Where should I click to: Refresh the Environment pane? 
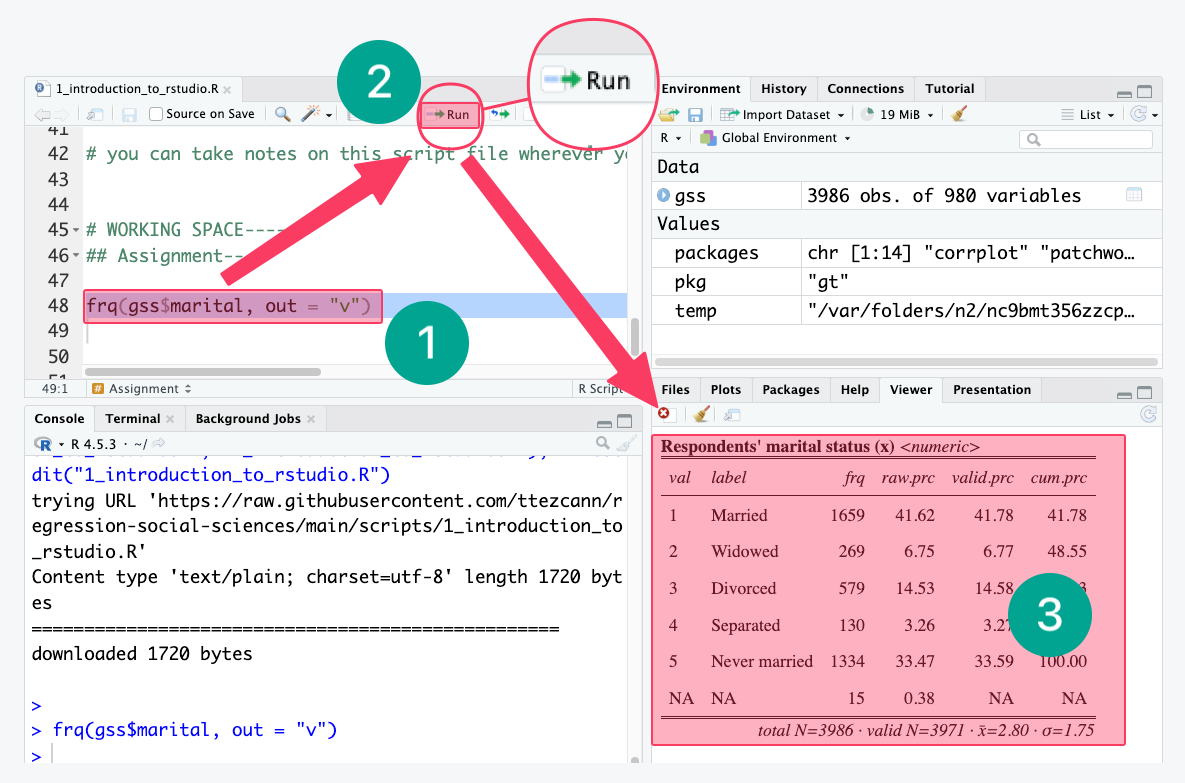coord(1138,114)
